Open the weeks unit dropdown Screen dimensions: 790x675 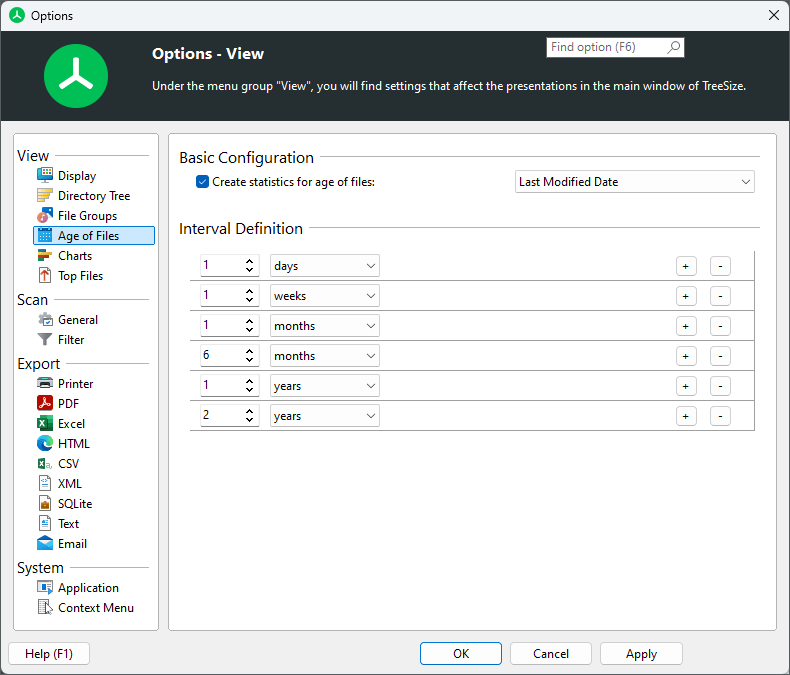[324, 296]
